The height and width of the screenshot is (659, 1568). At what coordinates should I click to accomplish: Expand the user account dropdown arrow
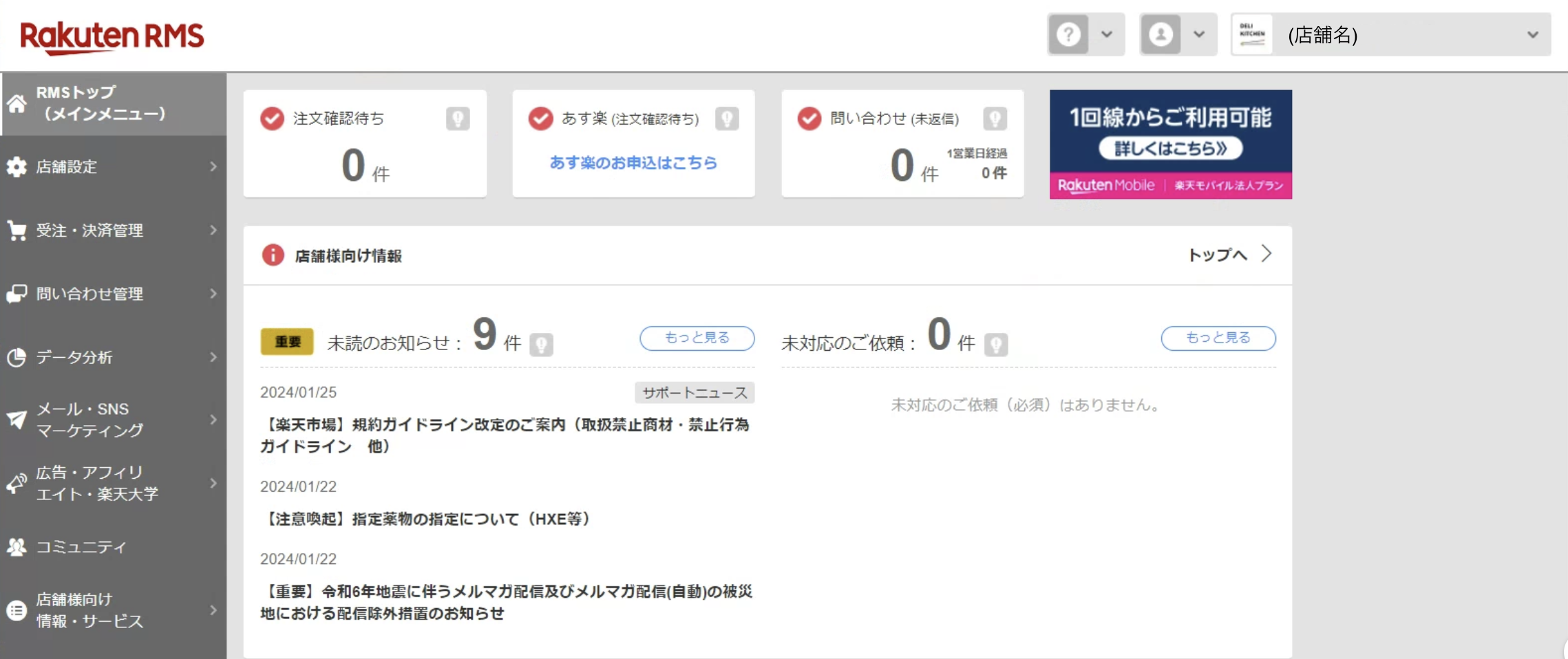pyautogui.click(x=1199, y=34)
